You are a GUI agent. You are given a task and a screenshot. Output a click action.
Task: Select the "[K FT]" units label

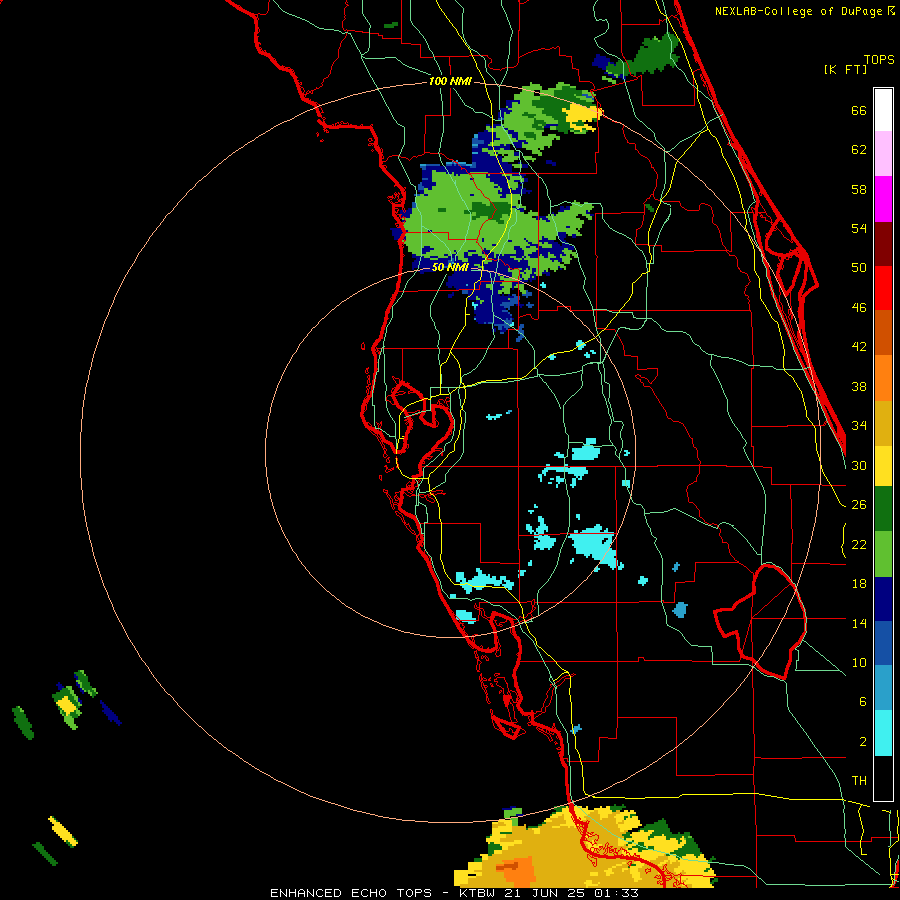coord(845,69)
